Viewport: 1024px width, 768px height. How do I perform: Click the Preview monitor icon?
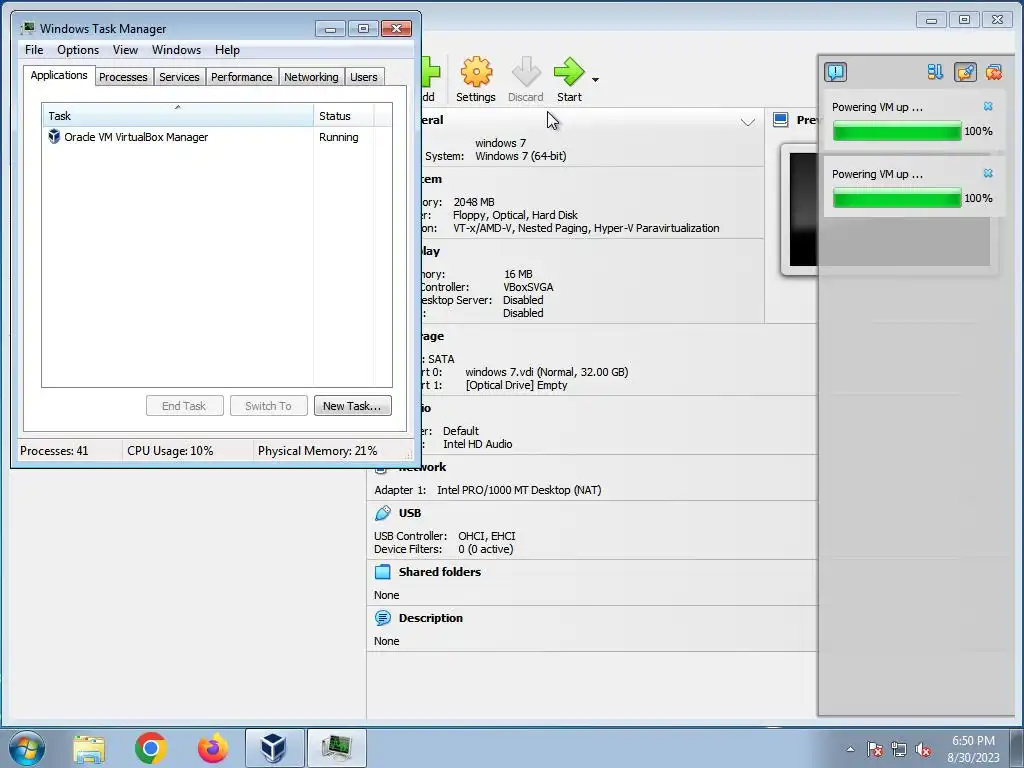coord(780,120)
